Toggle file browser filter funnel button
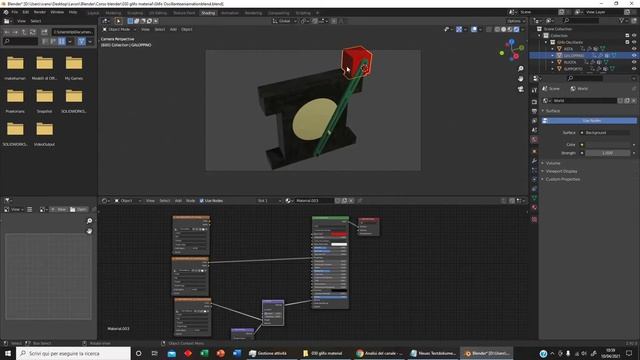The height and width of the screenshot is (360, 640). coord(81,41)
